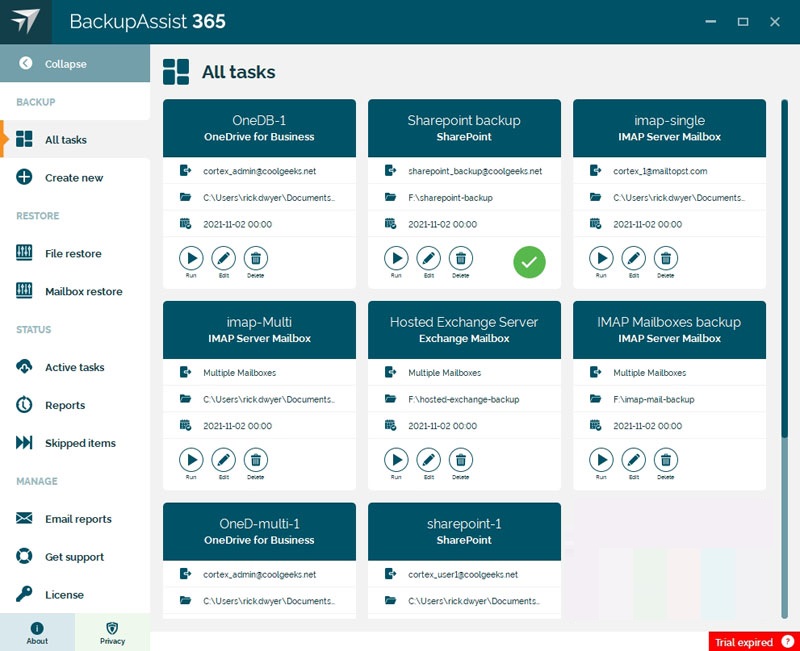The image size is (800, 651).
Task: Run the OneDB-1 backup task
Action: point(191,259)
